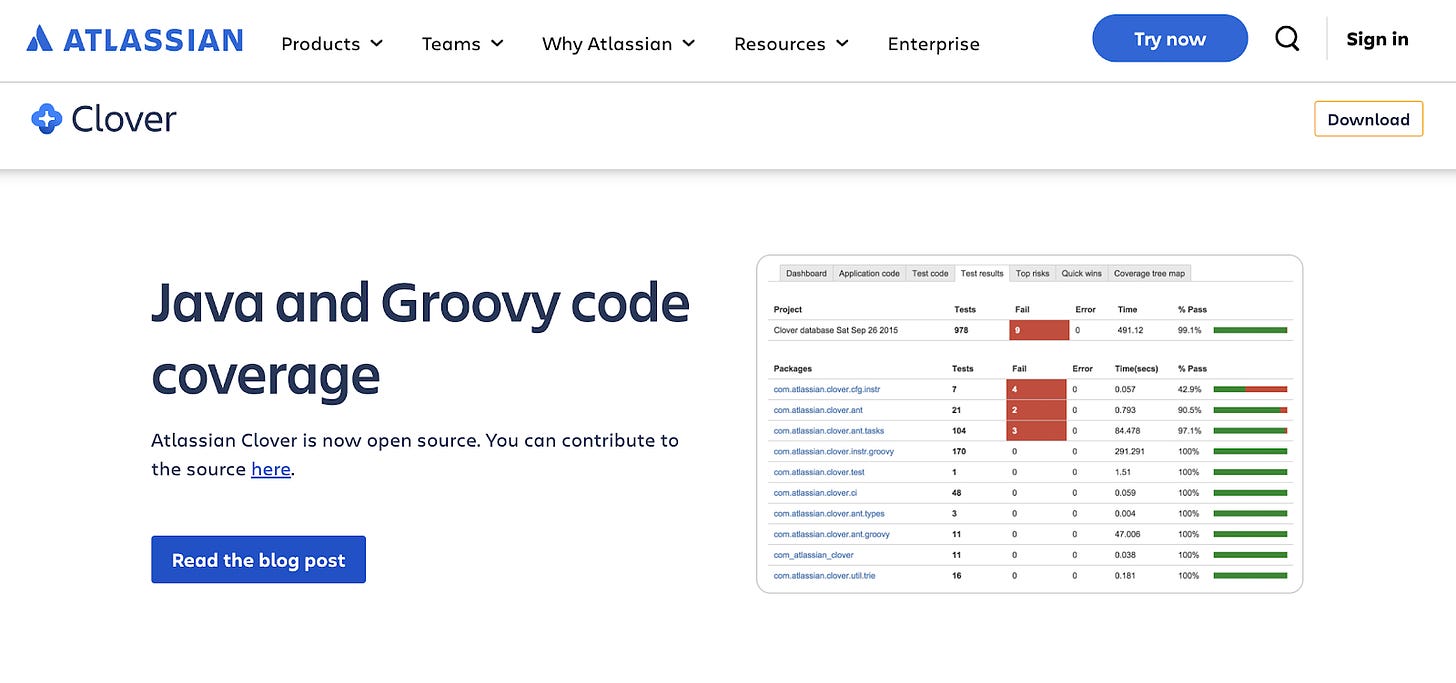Open the Resources dropdown menu

[791, 44]
